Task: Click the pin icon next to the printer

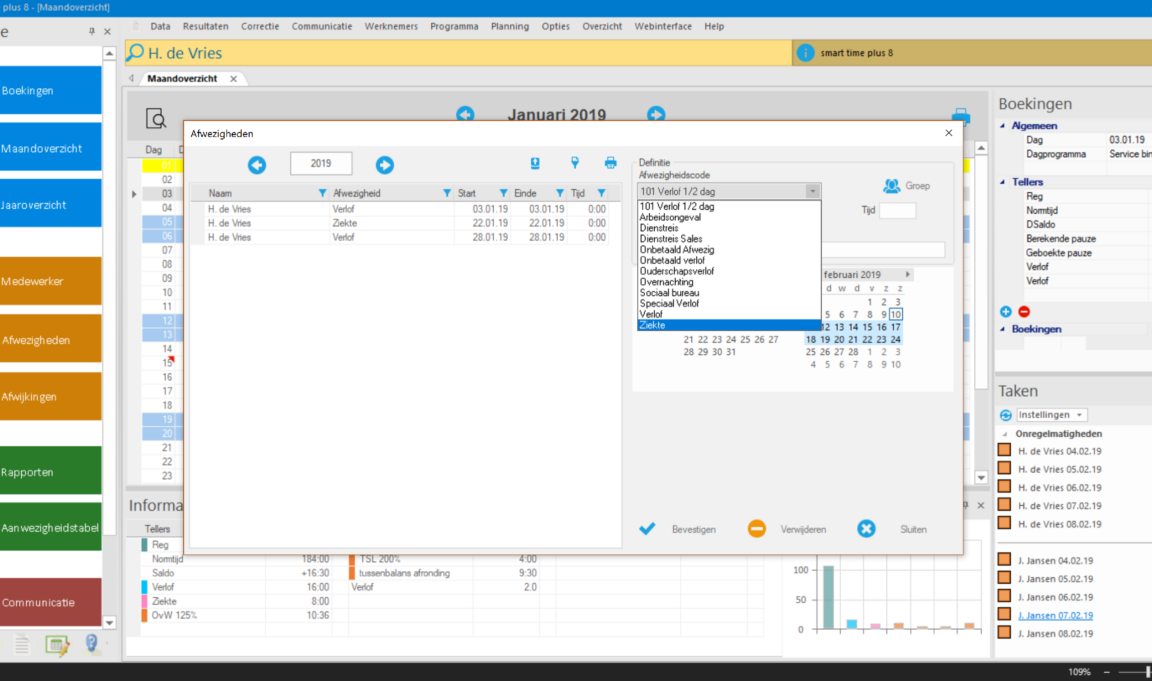Action: 575,163
